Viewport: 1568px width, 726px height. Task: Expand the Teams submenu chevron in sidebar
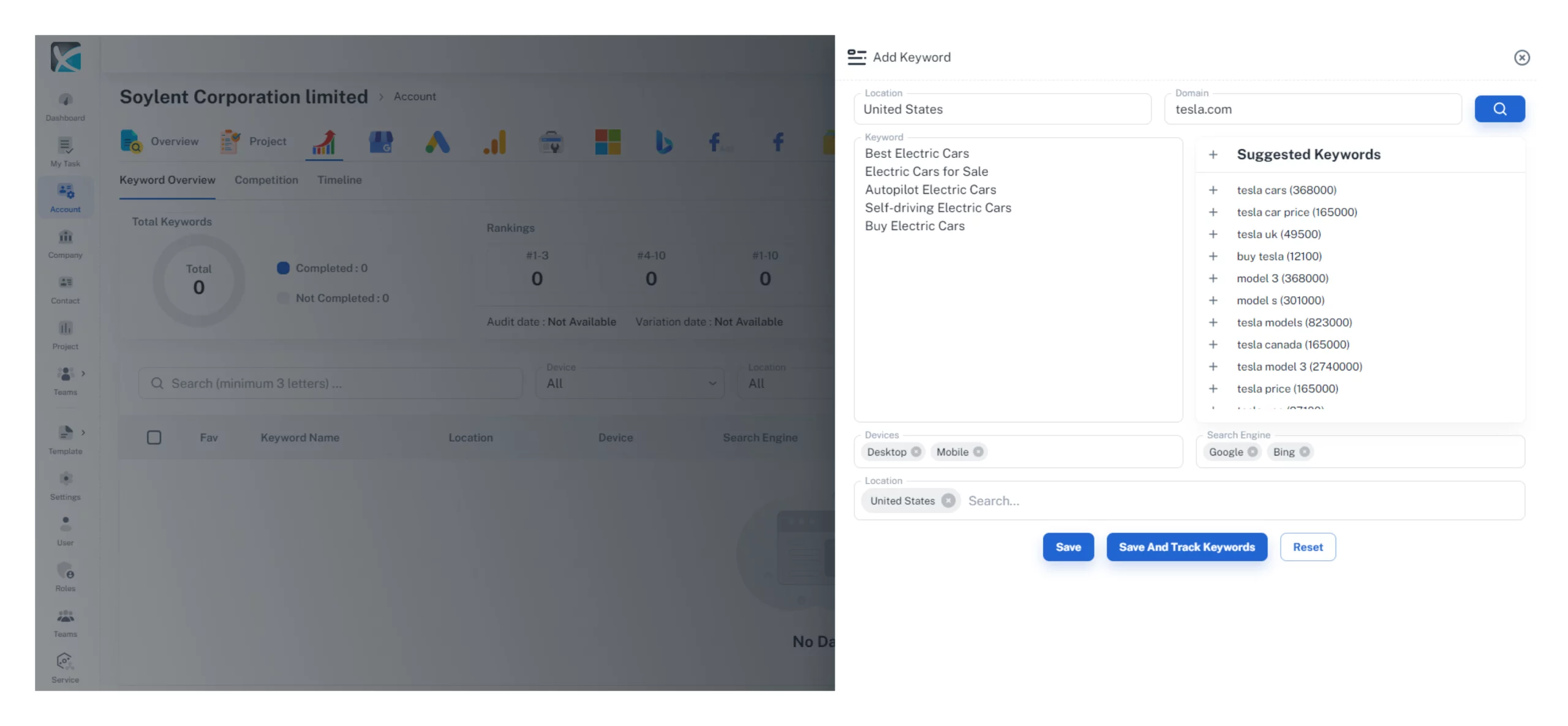(x=83, y=373)
